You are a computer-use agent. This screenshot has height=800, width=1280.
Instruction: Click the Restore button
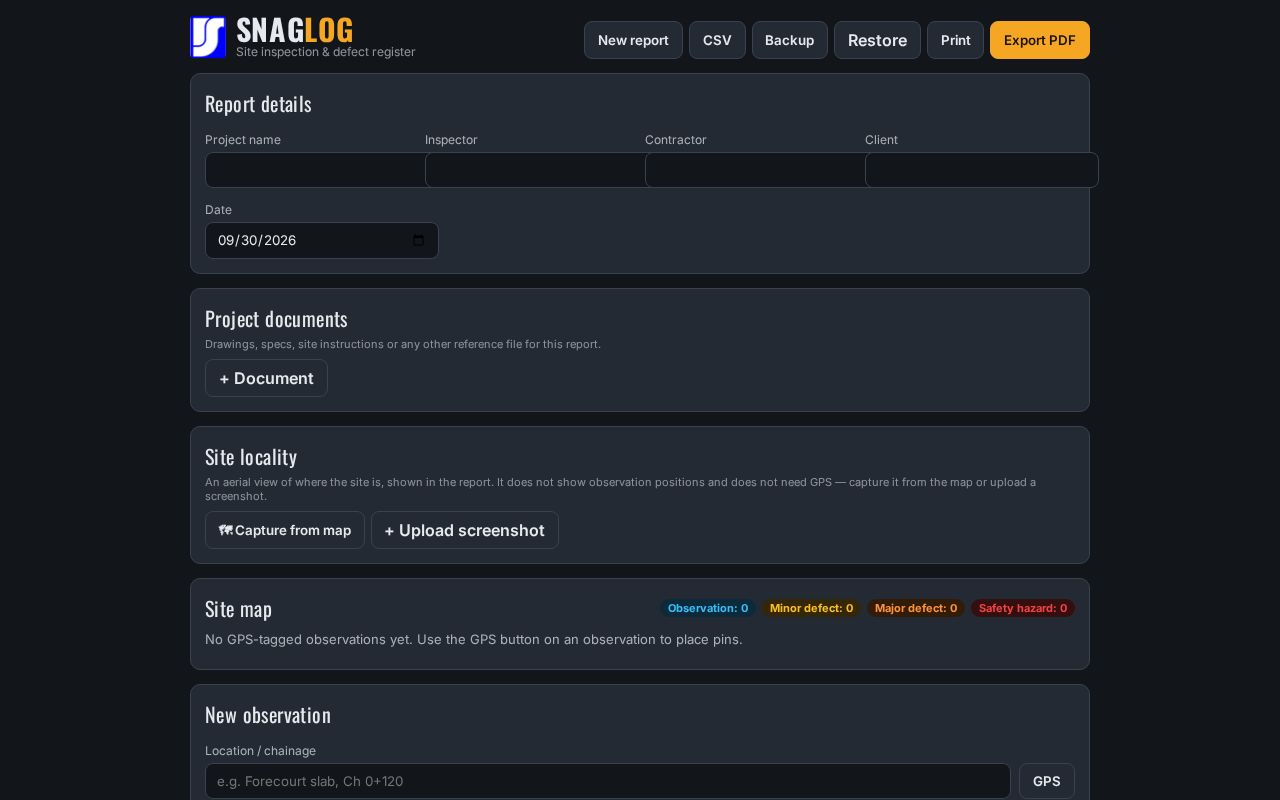(x=877, y=40)
